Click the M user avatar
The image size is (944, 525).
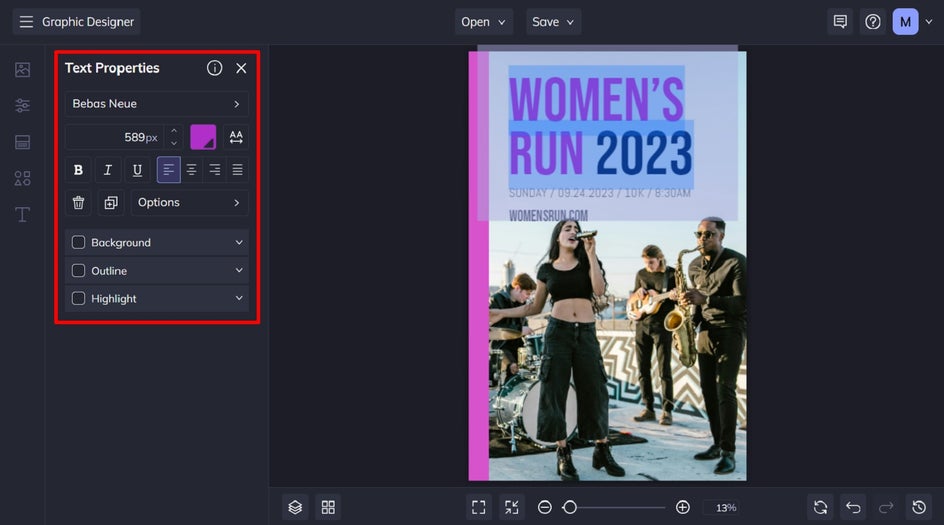coord(905,22)
